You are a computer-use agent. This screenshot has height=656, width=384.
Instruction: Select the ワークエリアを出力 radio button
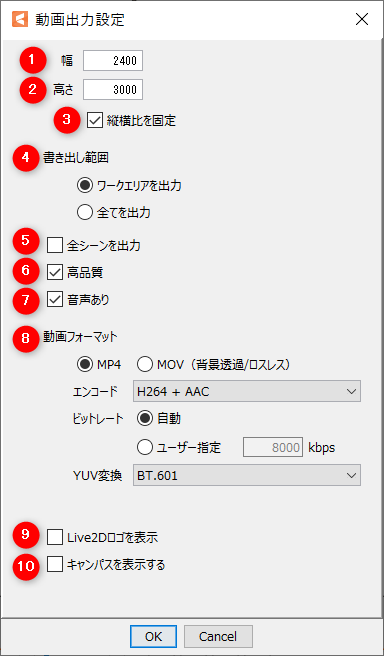click(x=85, y=186)
